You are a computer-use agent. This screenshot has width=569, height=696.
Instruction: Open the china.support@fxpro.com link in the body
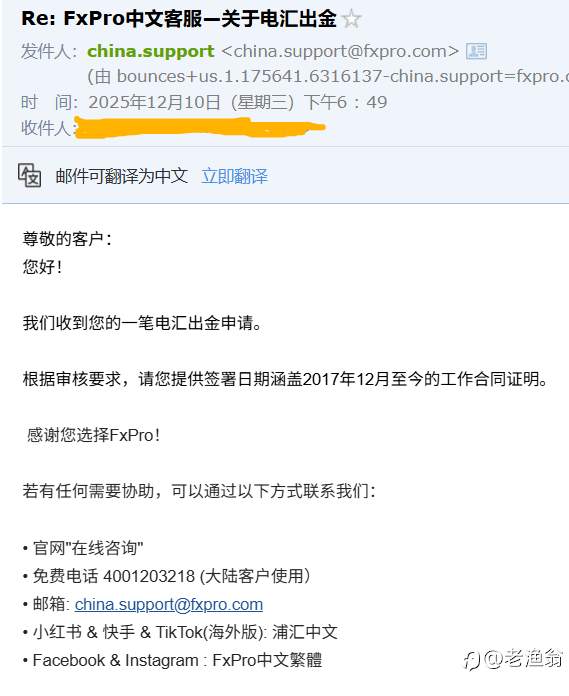click(169, 605)
